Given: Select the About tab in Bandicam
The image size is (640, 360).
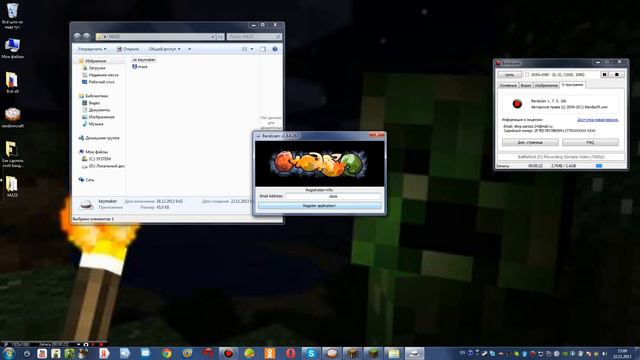Looking at the screenshot, I should click(x=573, y=85).
